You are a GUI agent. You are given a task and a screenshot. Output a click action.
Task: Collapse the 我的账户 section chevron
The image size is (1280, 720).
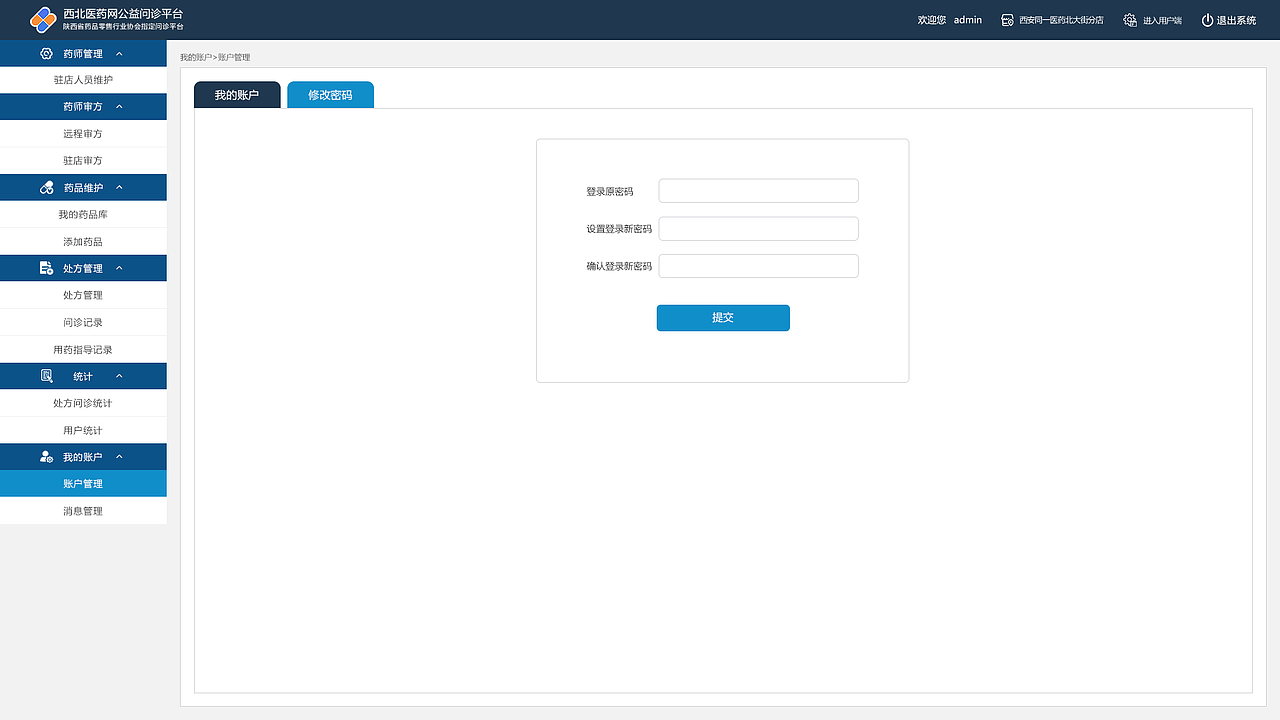[x=119, y=457]
